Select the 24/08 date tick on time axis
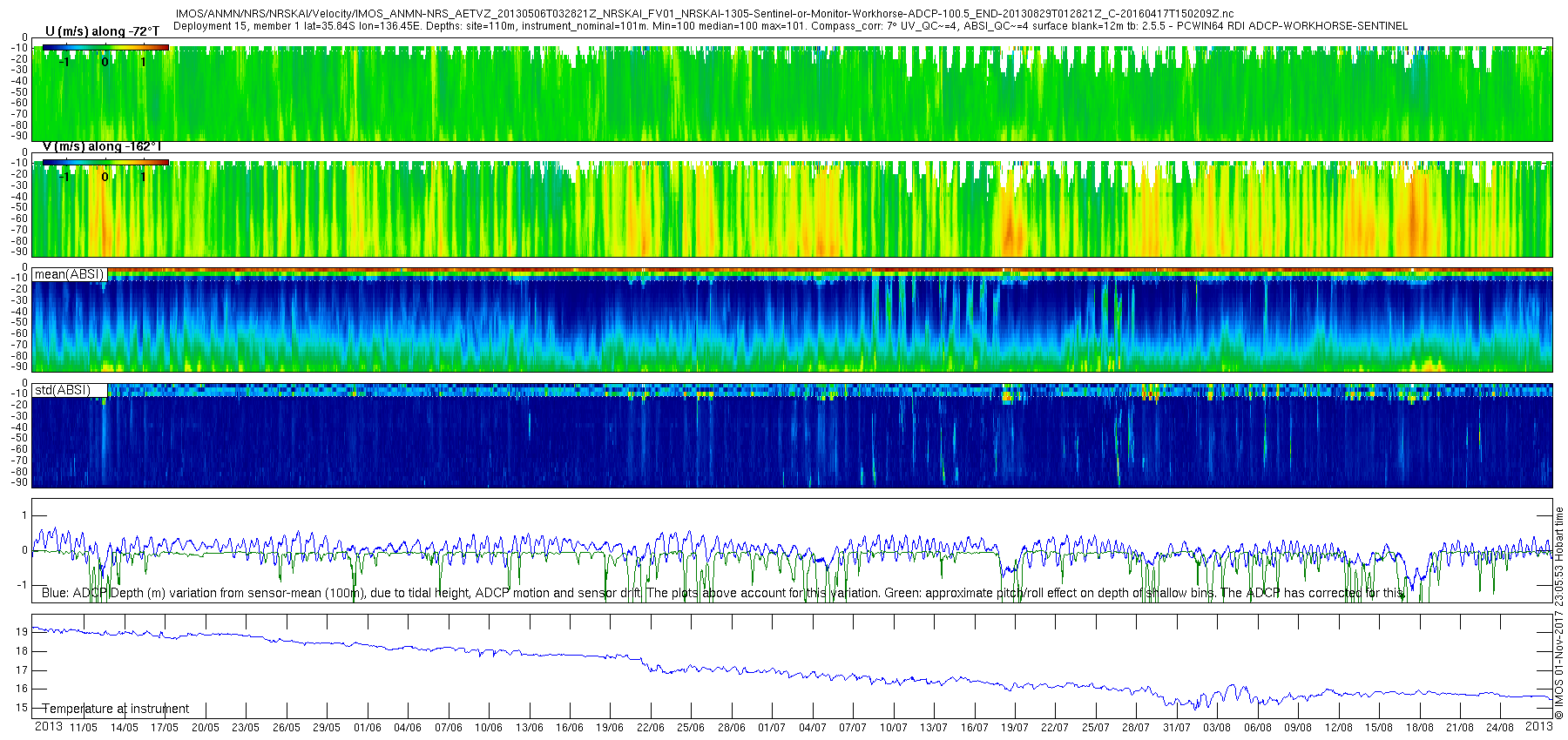Screen dimensions: 1568x740 (x=1500, y=727)
